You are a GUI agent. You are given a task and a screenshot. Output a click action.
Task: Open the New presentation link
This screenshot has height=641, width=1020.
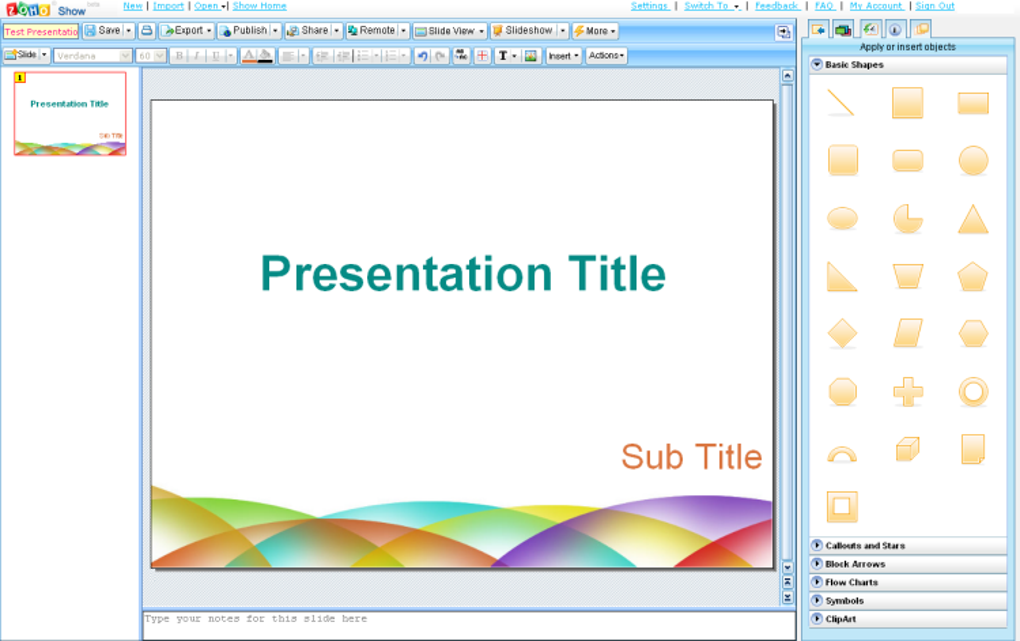point(133,6)
